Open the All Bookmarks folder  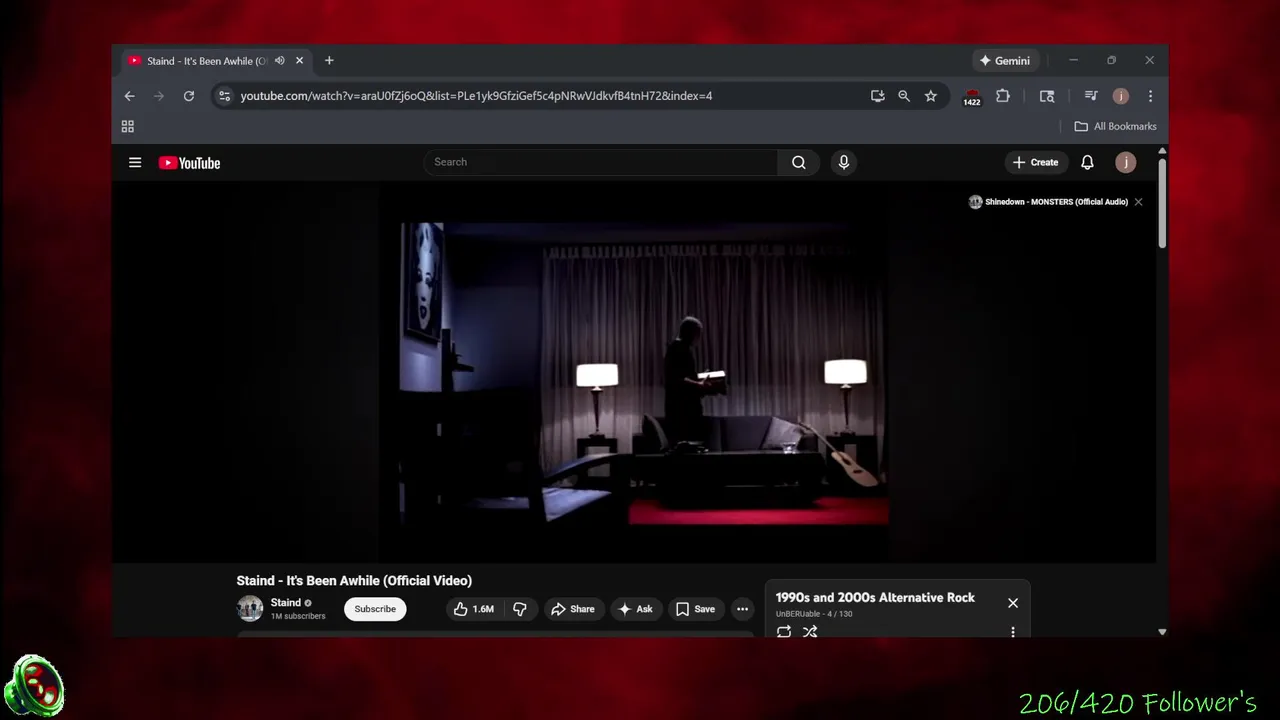(1115, 126)
